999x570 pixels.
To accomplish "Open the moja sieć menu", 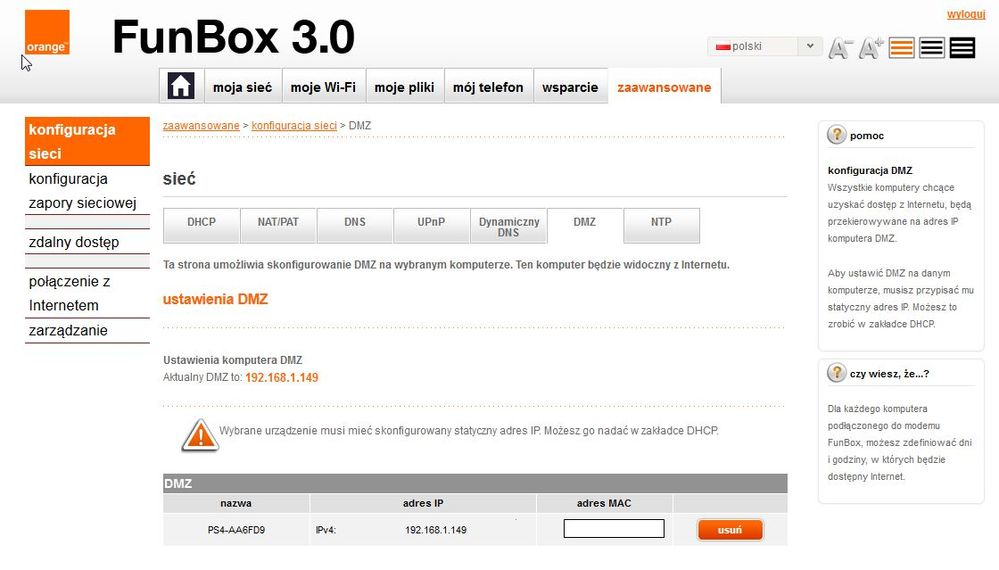I will [242, 87].
